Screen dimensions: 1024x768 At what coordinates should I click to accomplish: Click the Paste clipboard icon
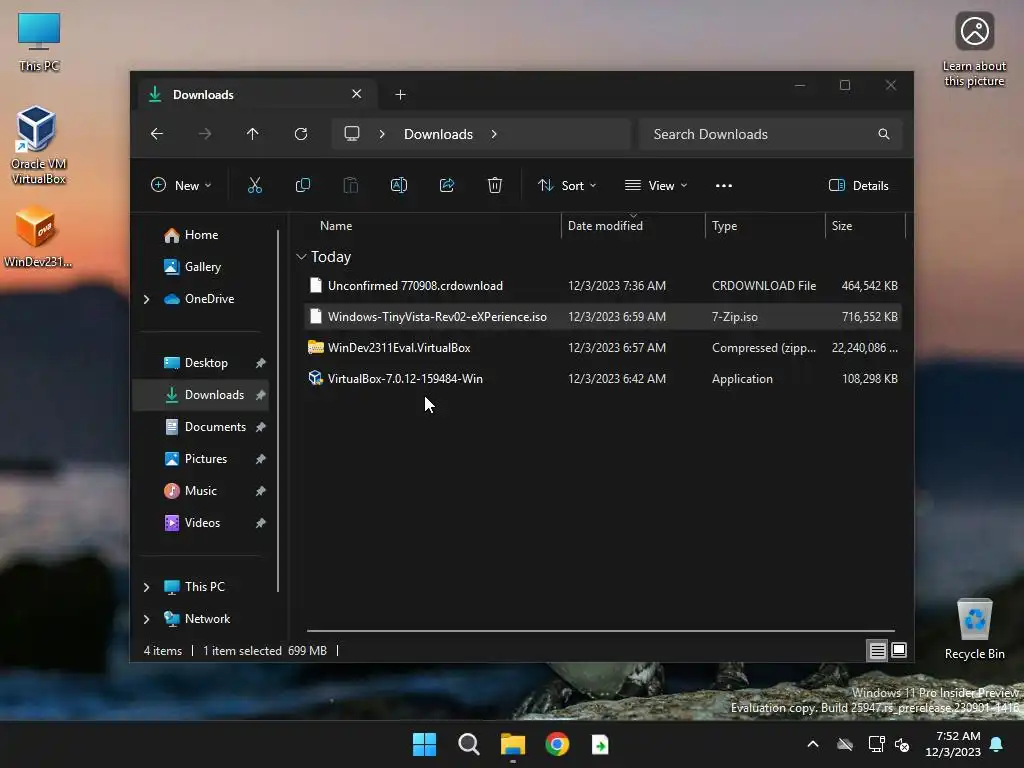pos(351,185)
